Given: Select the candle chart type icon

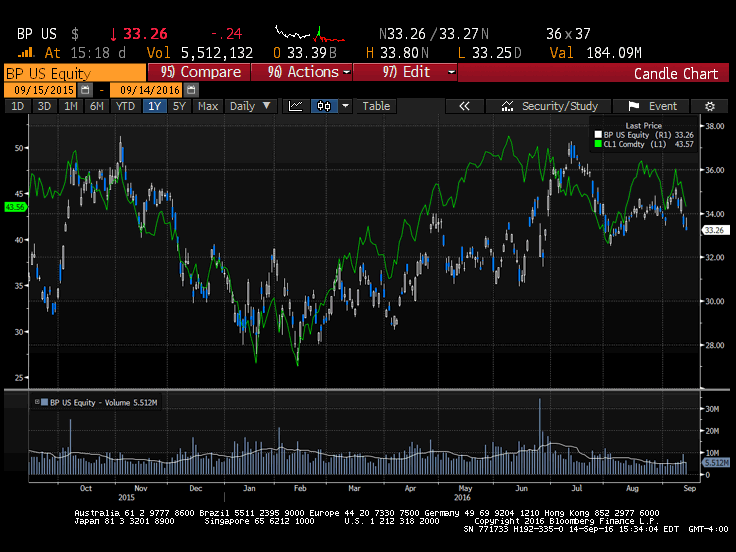Looking at the screenshot, I should [x=324, y=106].
